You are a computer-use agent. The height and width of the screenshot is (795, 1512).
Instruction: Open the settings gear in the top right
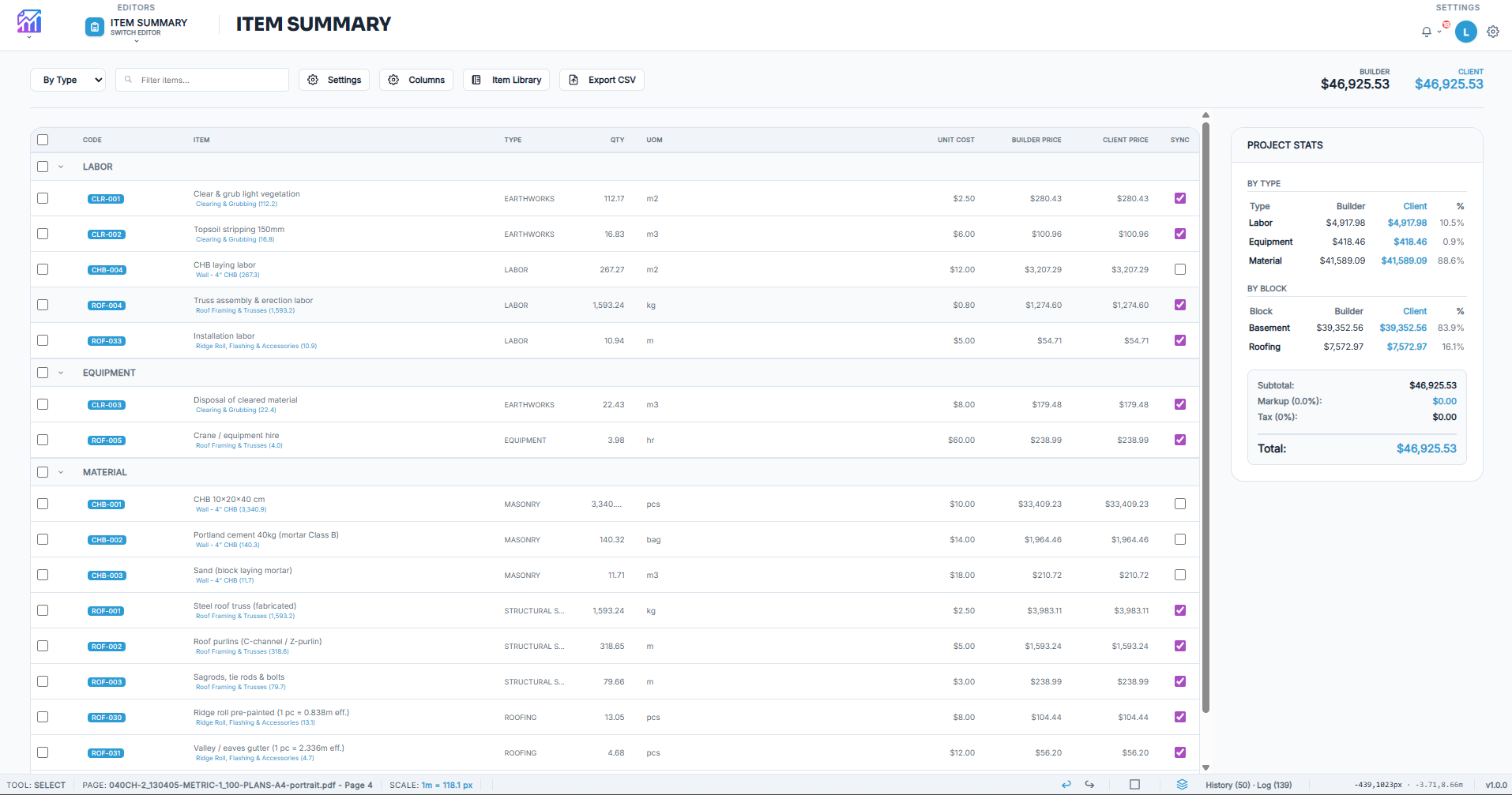coord(1492,32)
